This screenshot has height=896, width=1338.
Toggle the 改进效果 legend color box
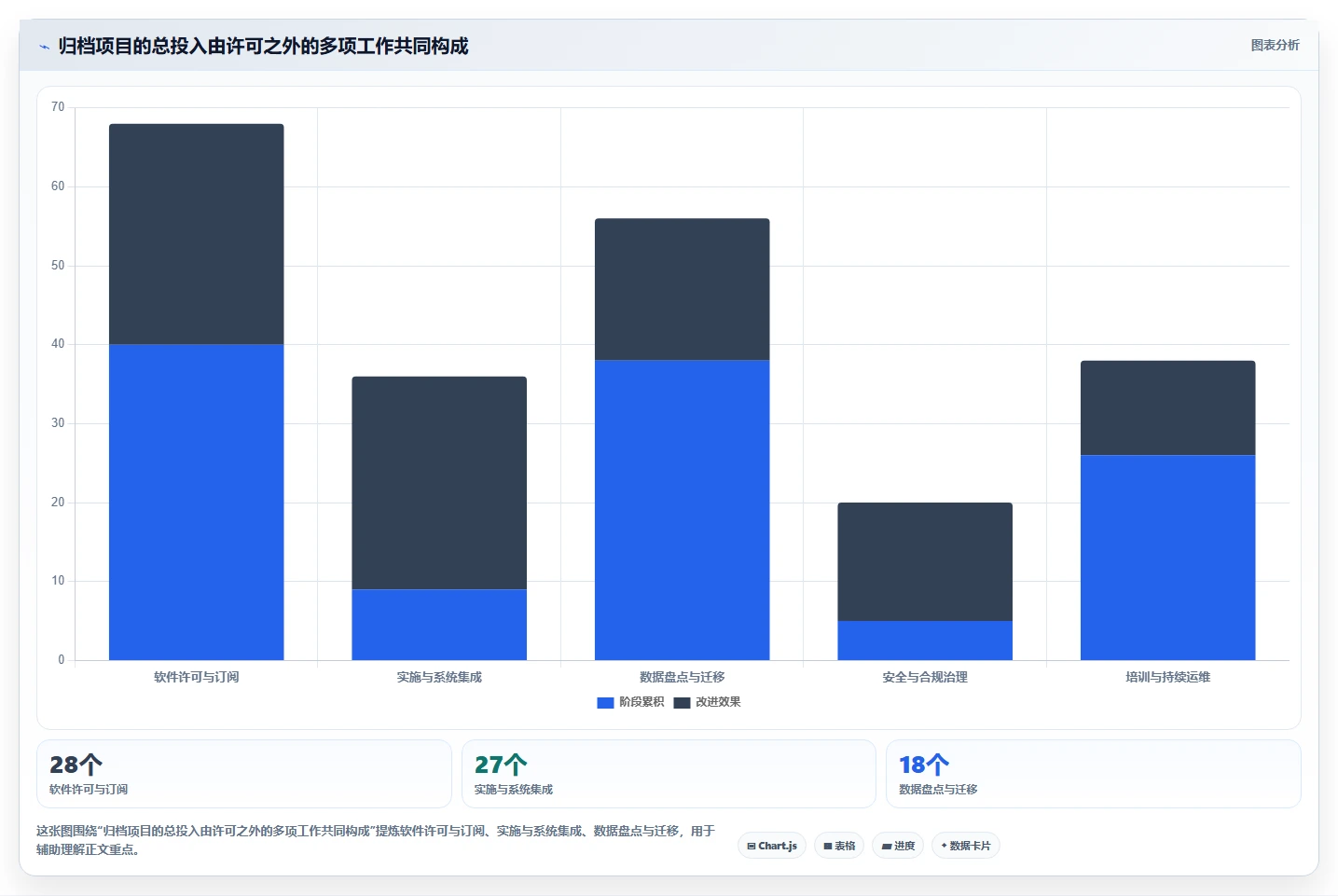click(682, 703)
